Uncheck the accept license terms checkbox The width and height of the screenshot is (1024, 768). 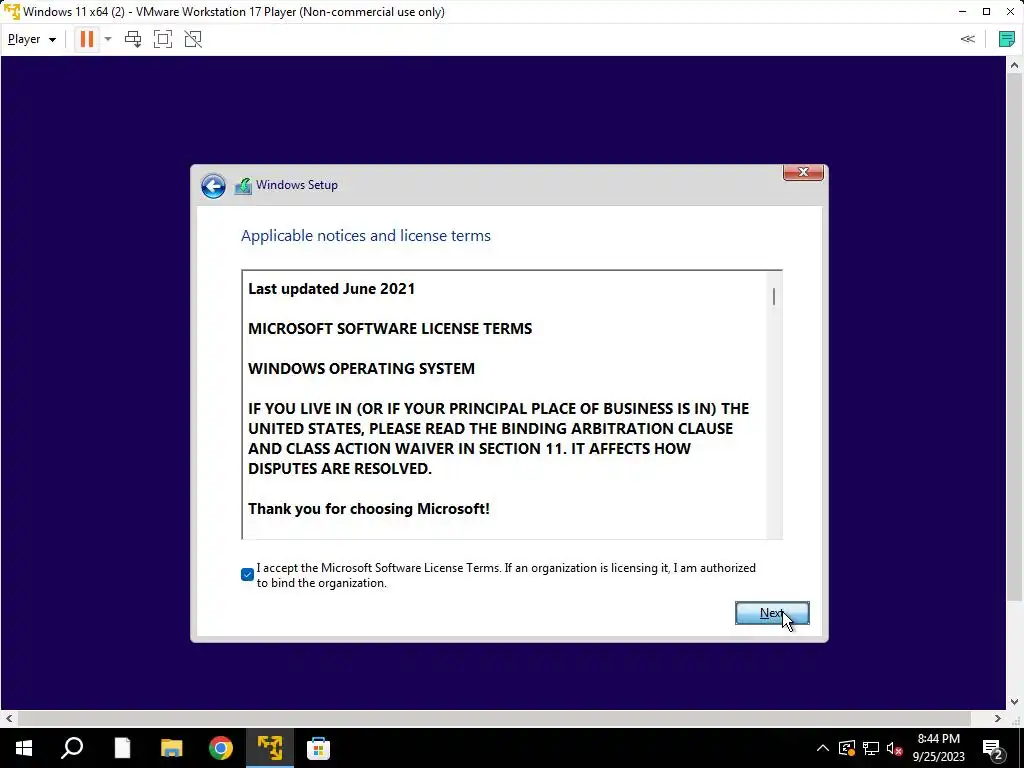(x=247, y=575)
